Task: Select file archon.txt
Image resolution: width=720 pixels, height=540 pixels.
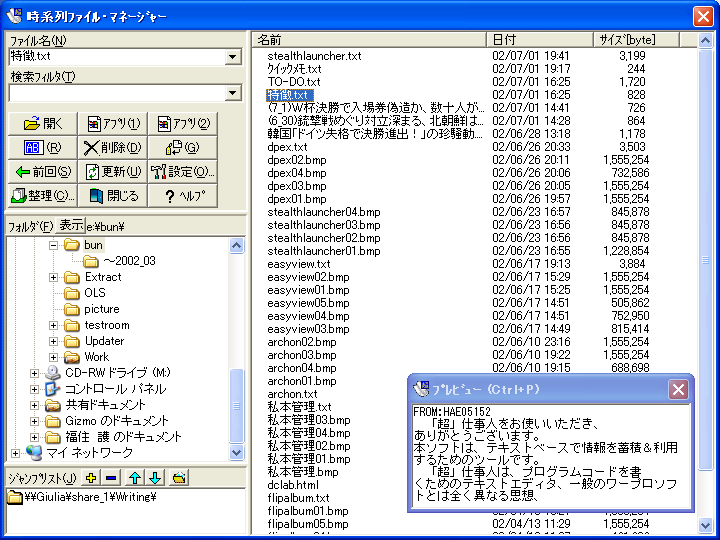Action: pyautogui.click(x=292, y=394)
